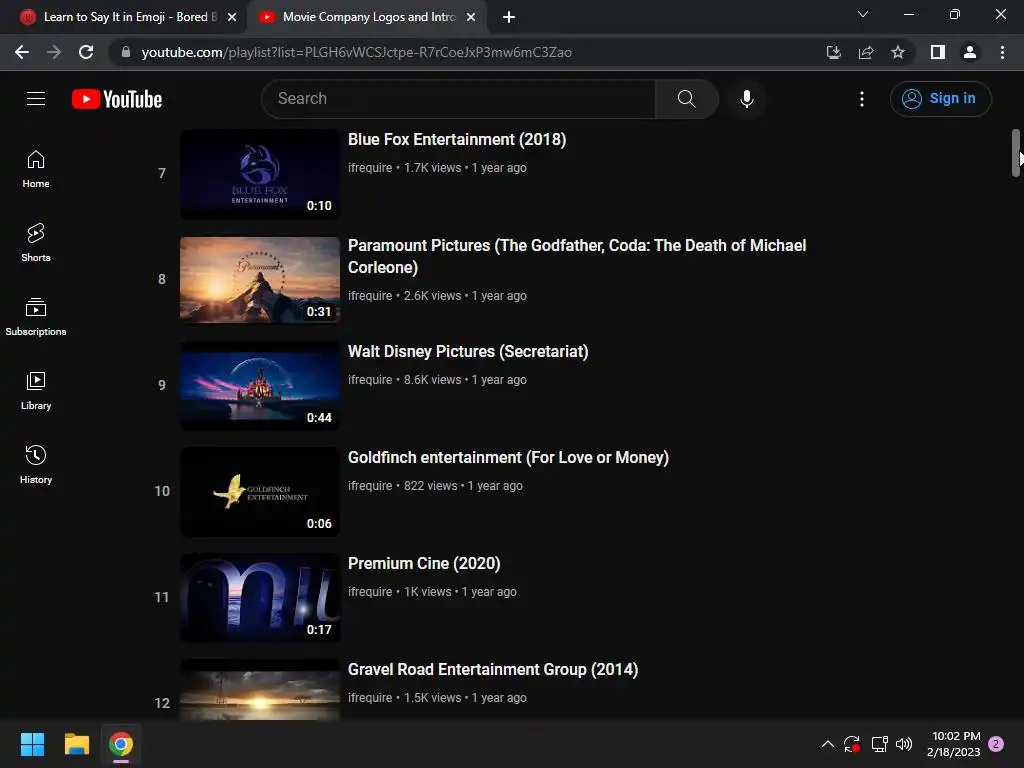The width and height of the screenshot is (1024, 768).
Task: Close the Movie Company Logos tab
Action: point(471,17)
